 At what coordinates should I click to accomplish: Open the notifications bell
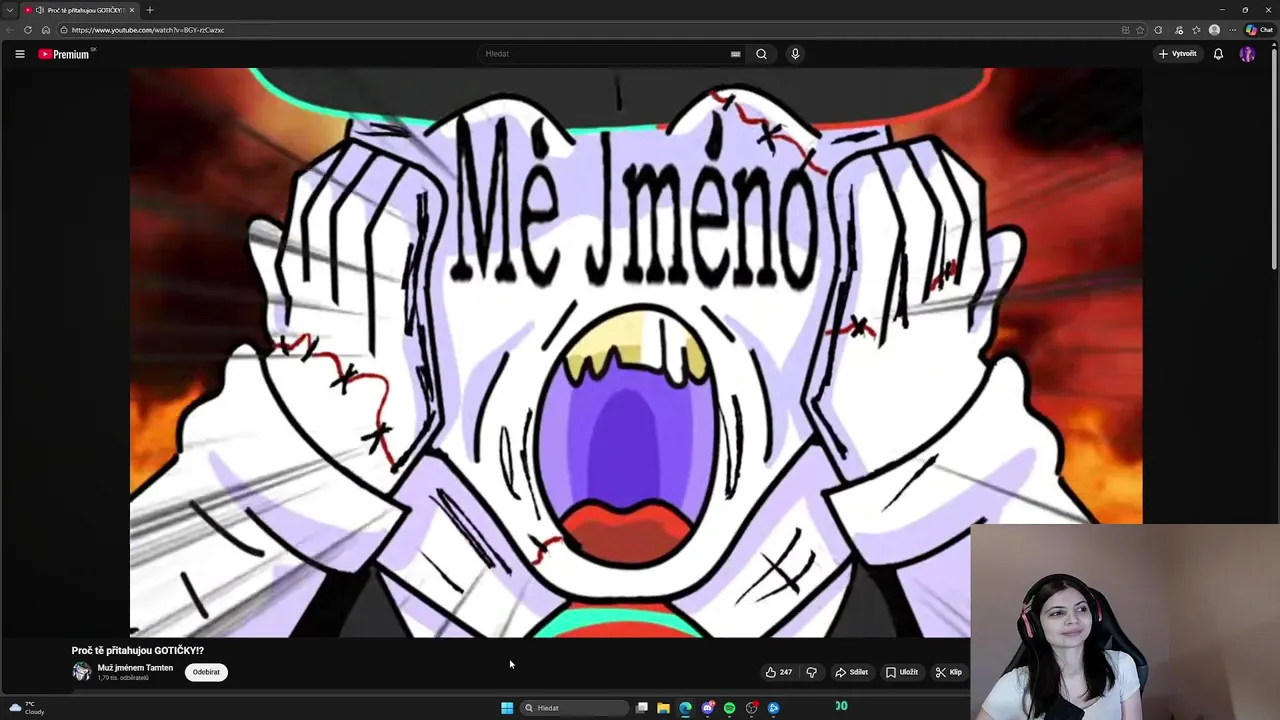pos(1218,54)
